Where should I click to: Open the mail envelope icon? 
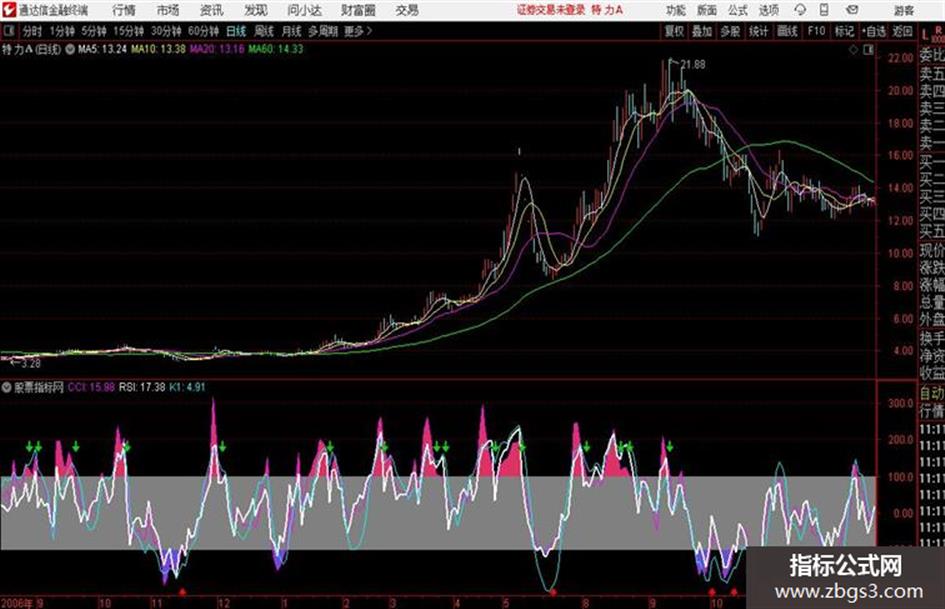click(x=852, y=10)
